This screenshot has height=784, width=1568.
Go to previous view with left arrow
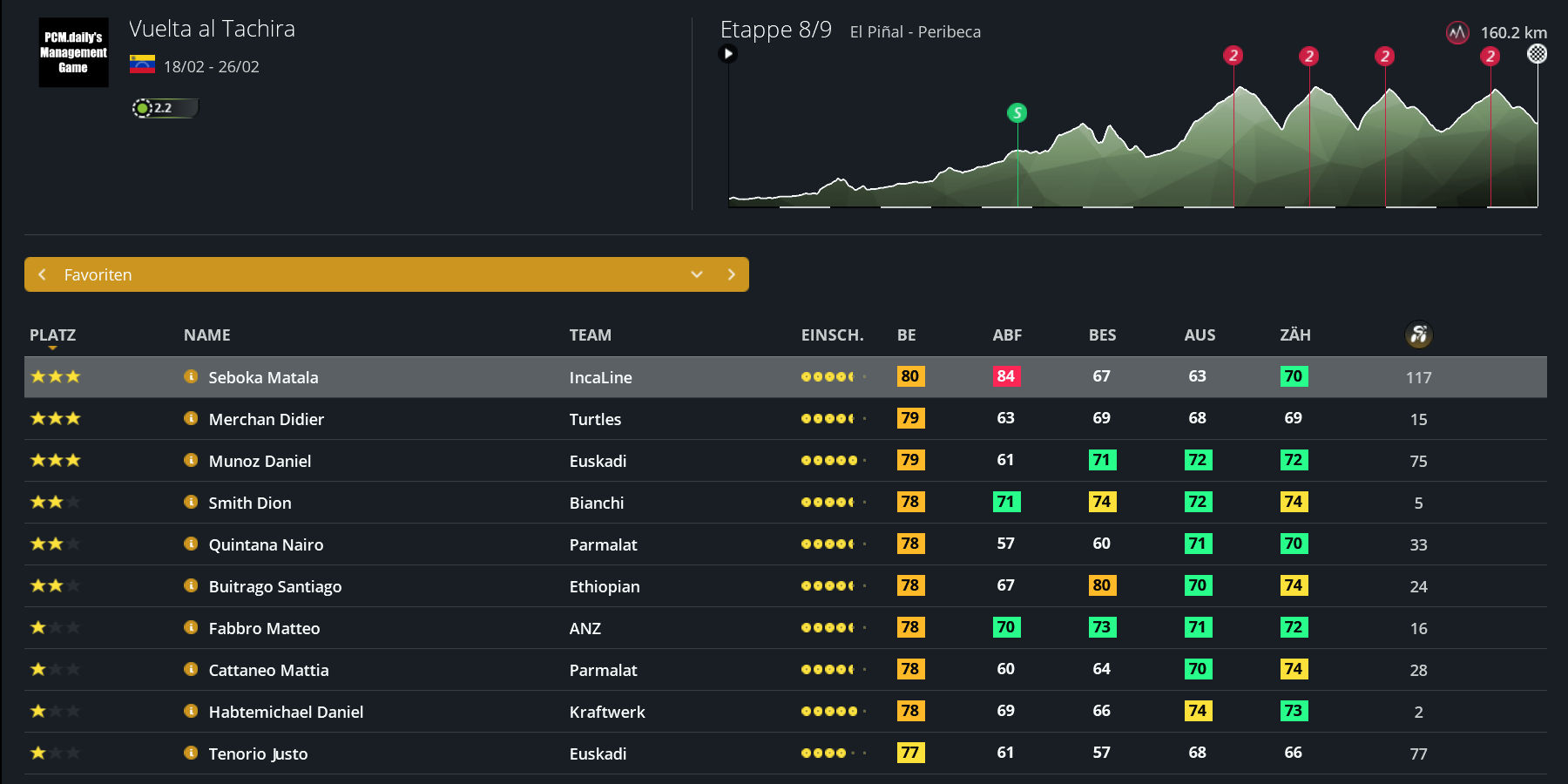tap(42, 274)
